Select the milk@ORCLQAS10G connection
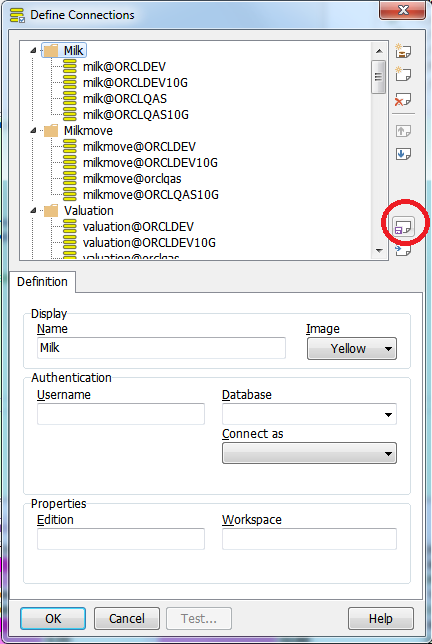 pos(136,115)
